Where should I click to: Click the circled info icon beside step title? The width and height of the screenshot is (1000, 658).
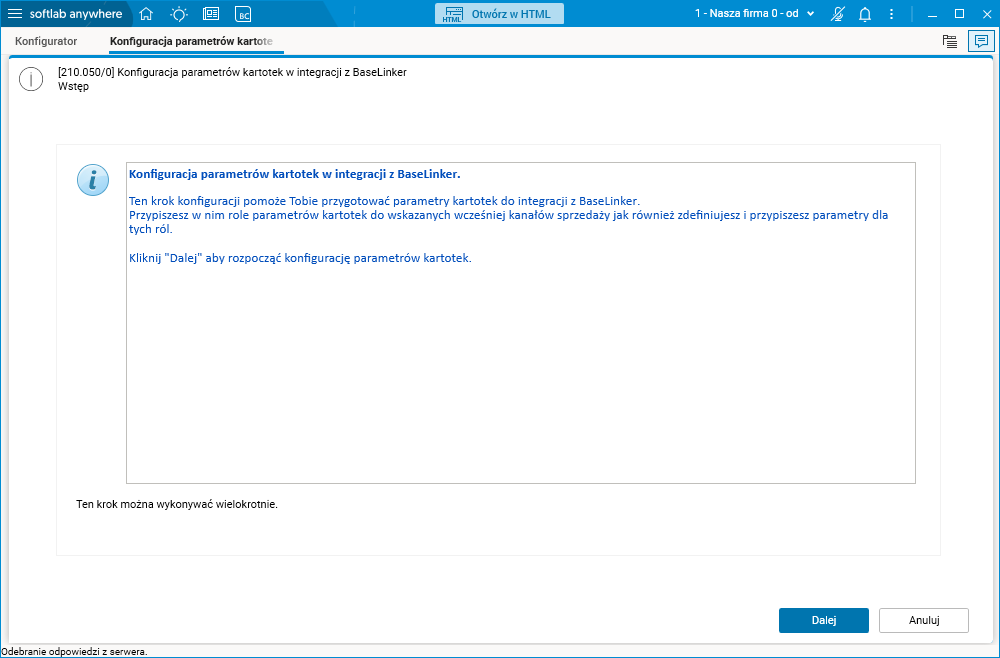[31, 79]
